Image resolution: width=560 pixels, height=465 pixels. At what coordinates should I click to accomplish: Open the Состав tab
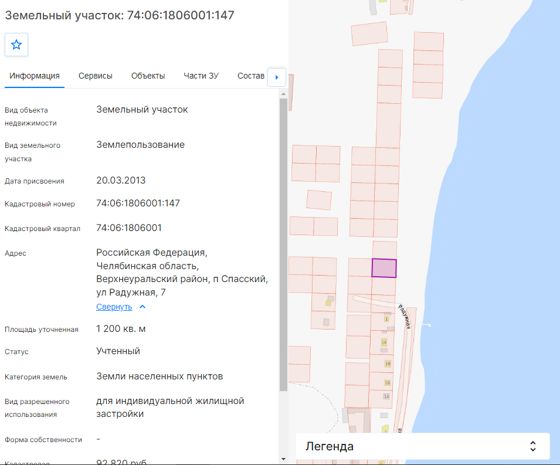251,76
